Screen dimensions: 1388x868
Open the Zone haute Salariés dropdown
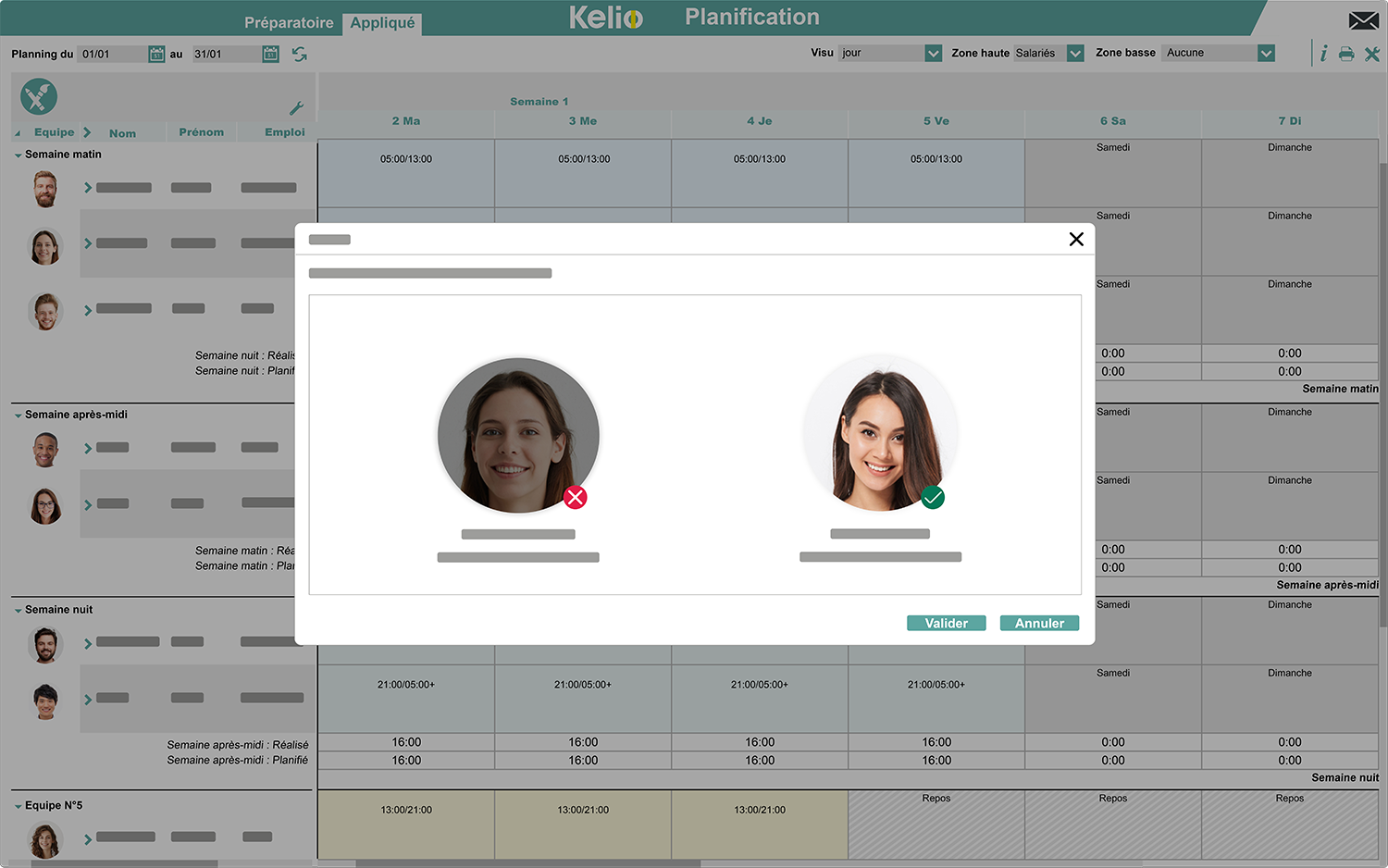tap(1075, 53)
